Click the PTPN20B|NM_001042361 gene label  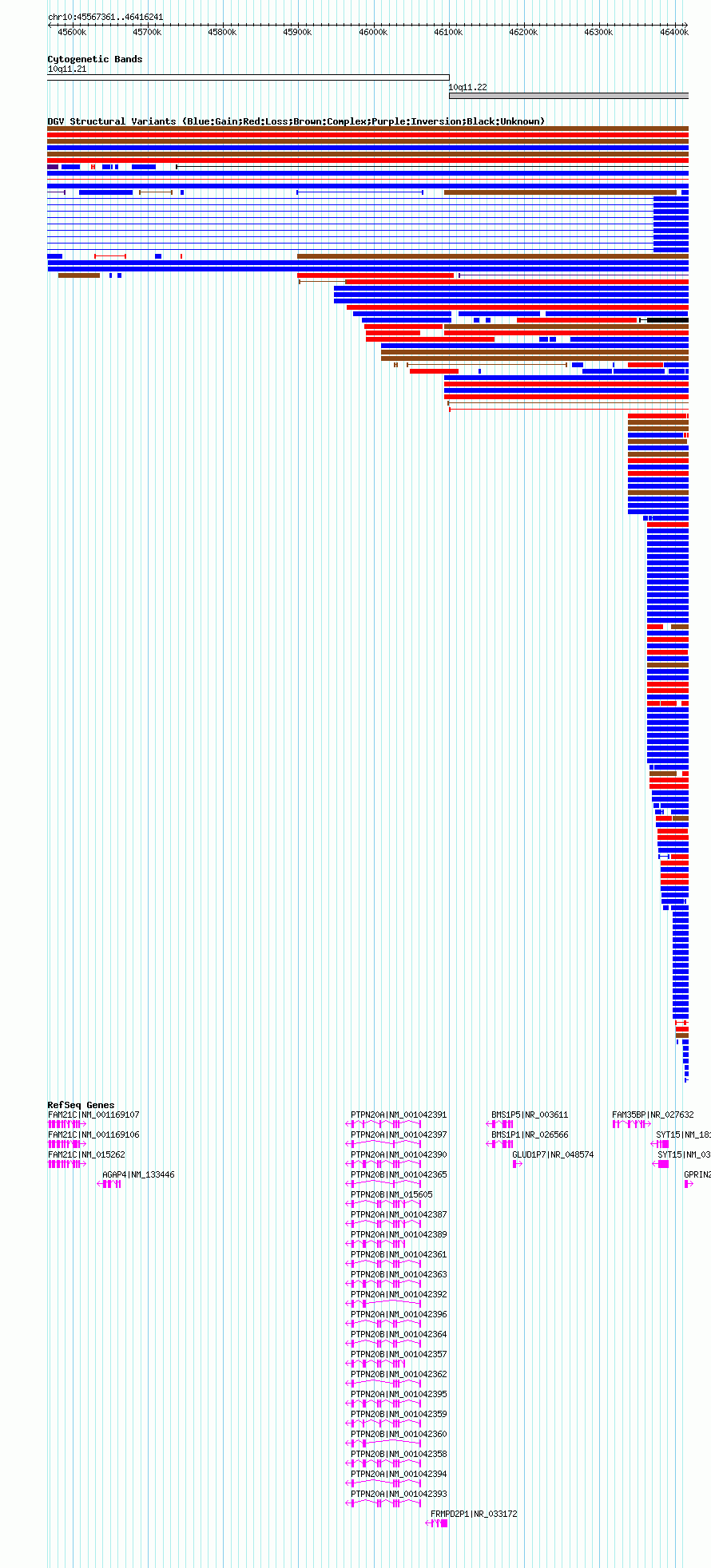click(399, 1254)
